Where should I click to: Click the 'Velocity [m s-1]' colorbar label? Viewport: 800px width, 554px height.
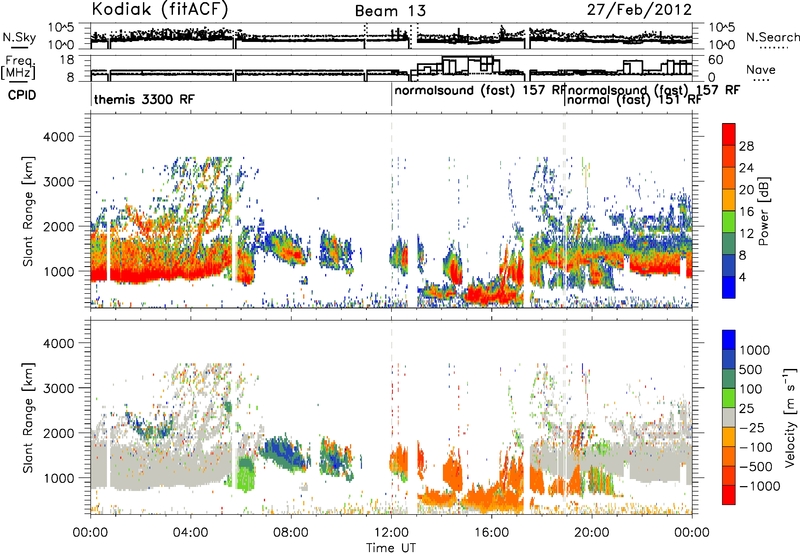click(x=789, y=417)
